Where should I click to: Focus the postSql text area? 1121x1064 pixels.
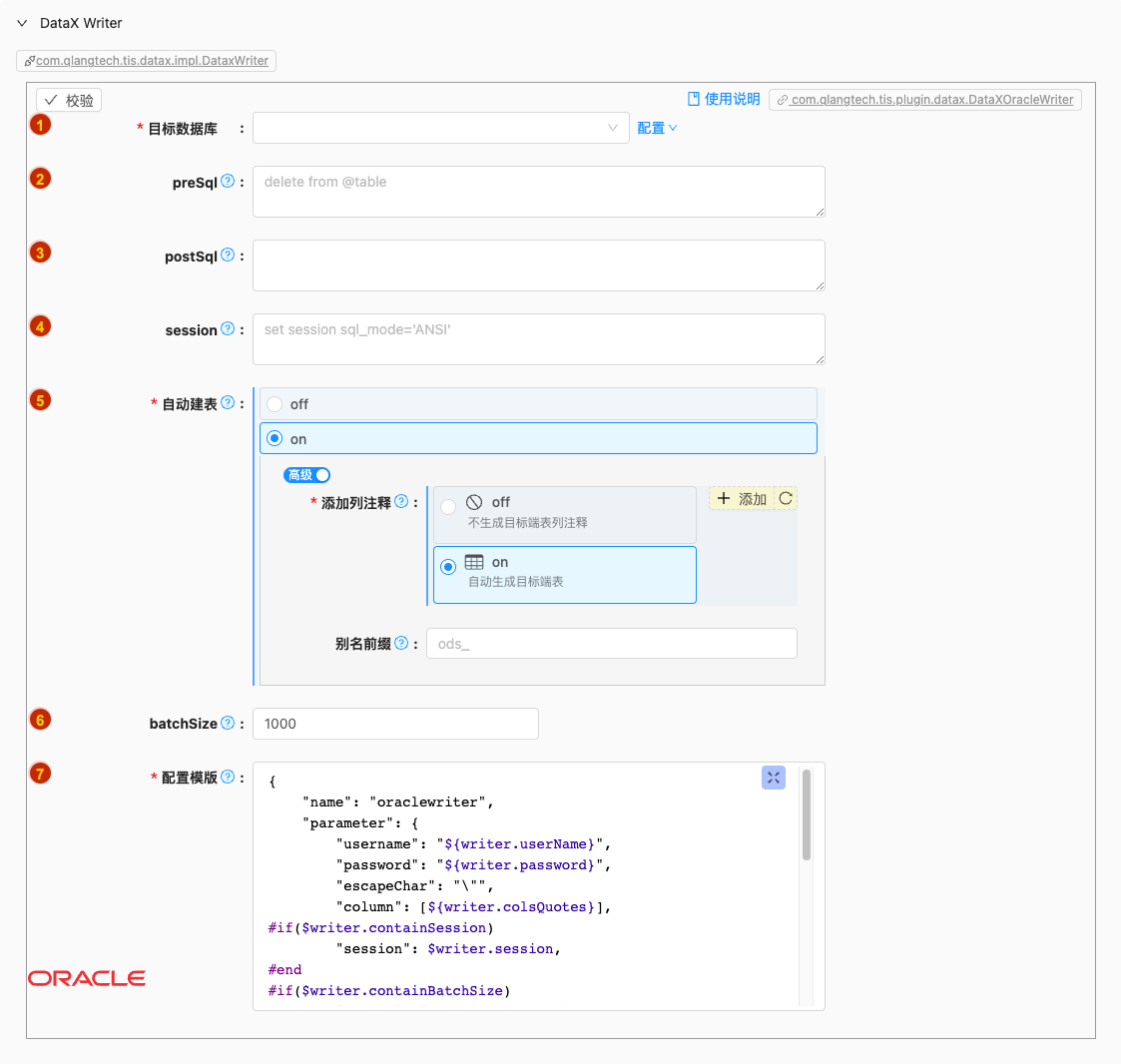[538, 266]
